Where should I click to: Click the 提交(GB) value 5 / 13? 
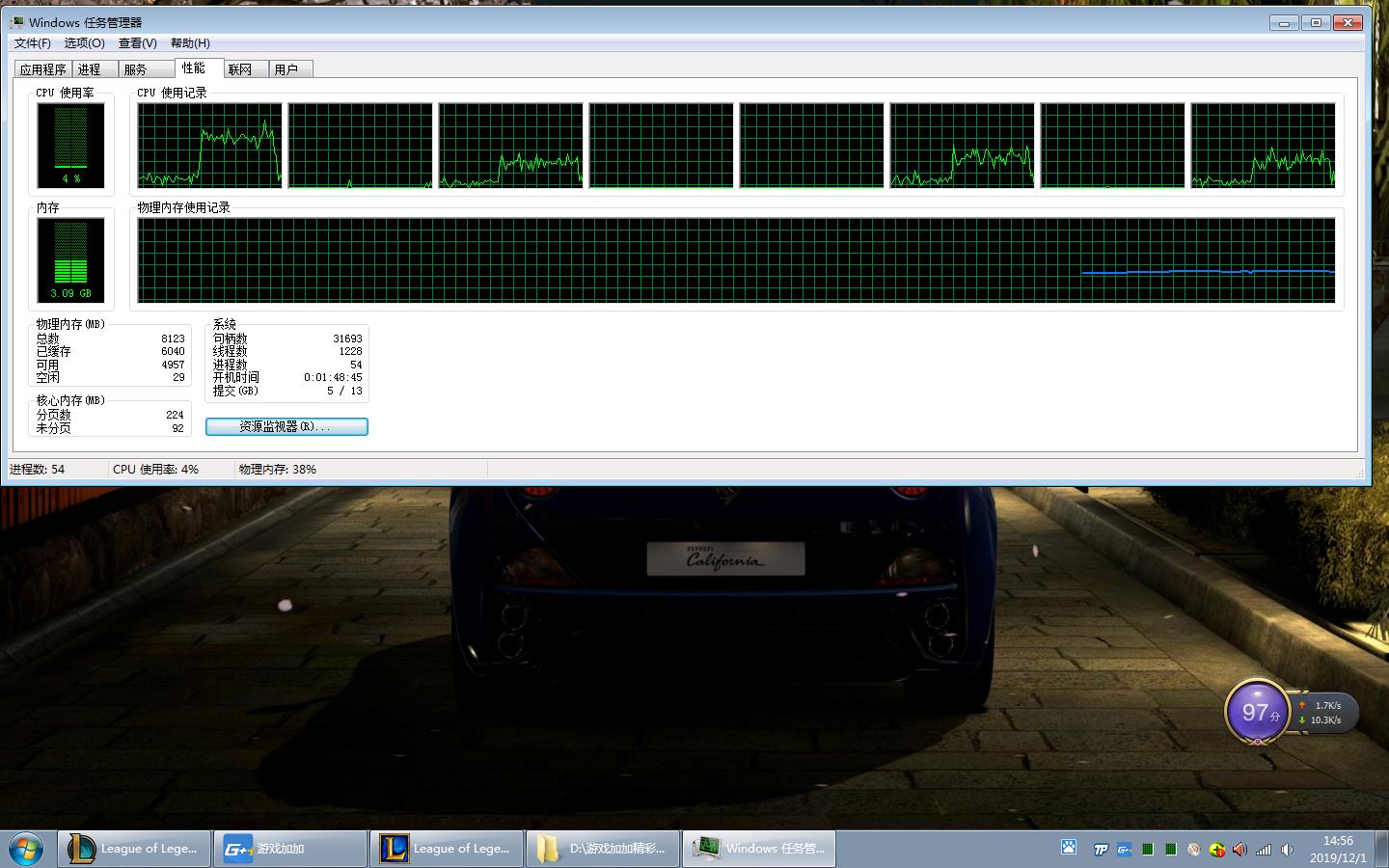(x=344, y=391)
